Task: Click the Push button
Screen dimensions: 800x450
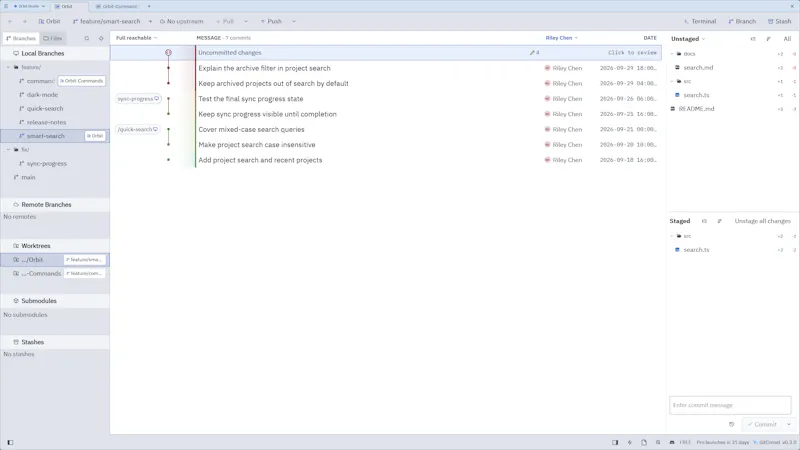Action: click(271, 21)
